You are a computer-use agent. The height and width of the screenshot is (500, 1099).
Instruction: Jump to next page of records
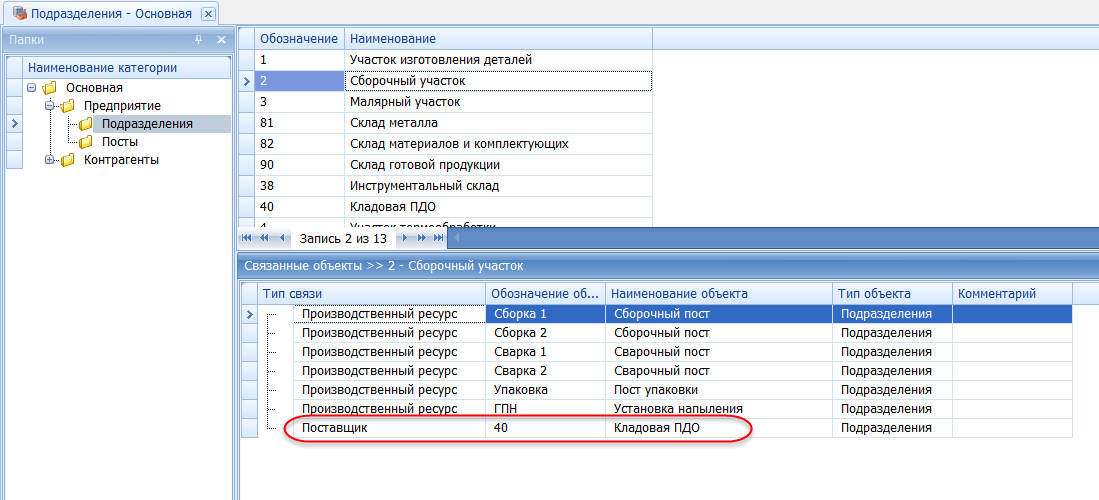(422, 238)
